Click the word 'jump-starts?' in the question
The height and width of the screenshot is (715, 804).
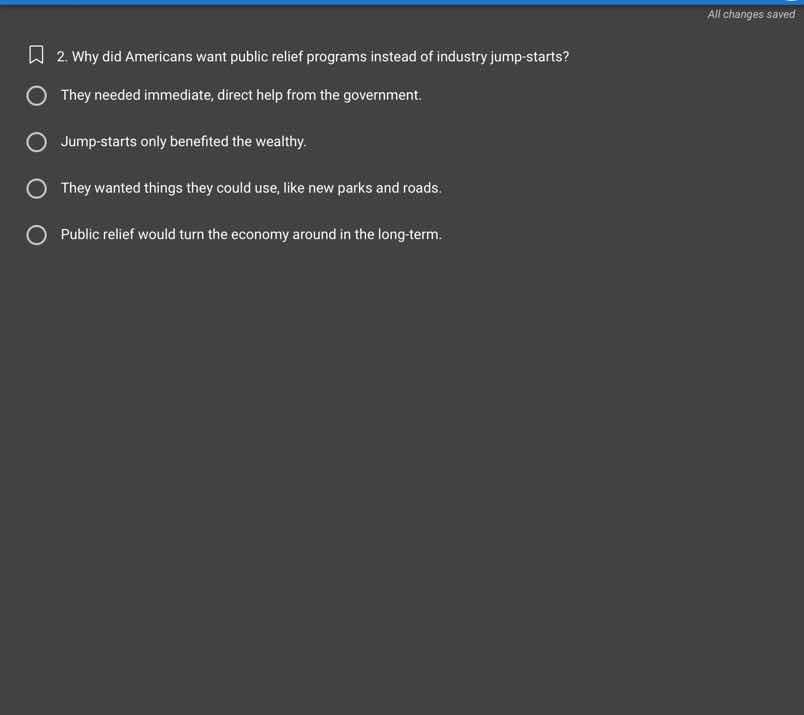tap(530, 57)
